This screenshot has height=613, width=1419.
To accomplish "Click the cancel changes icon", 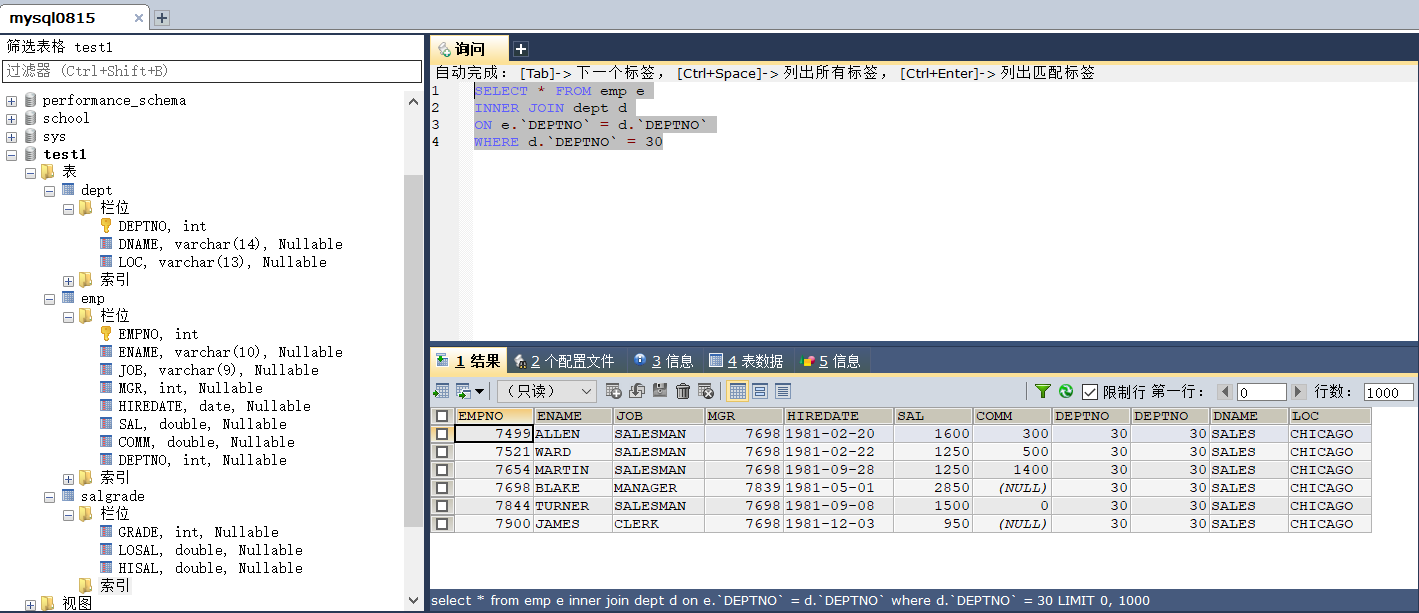I will point(706,391).
